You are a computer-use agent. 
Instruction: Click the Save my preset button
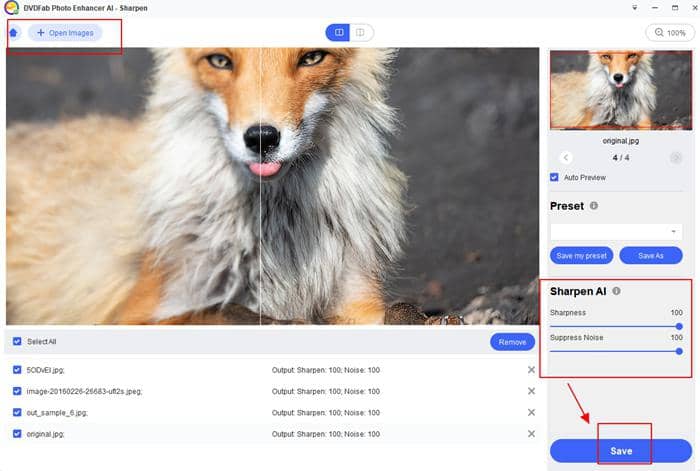coord(582,255)
